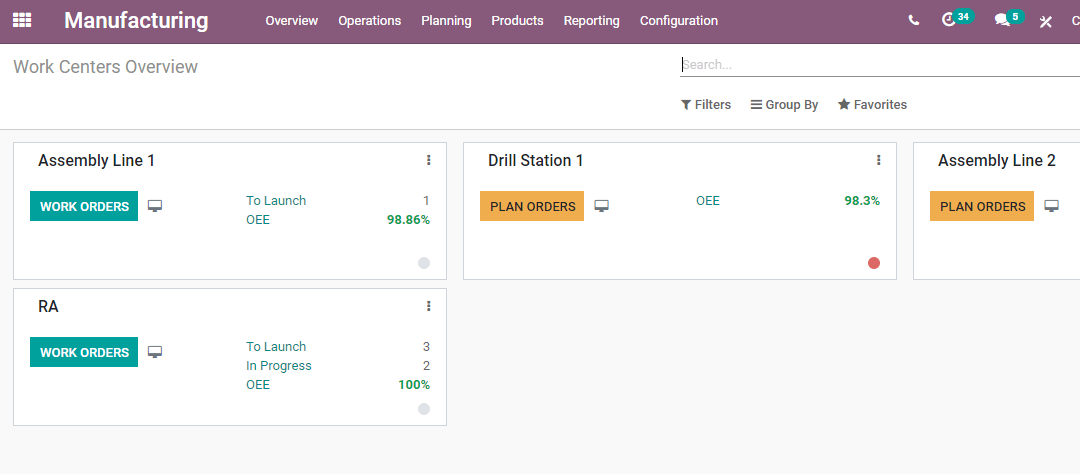Image resolution: width=1080 pixels, height=474 pixels.
Task: Open tablet view icon for Drill Station 1
Action: pyautogui.click(x=601, y=206)
